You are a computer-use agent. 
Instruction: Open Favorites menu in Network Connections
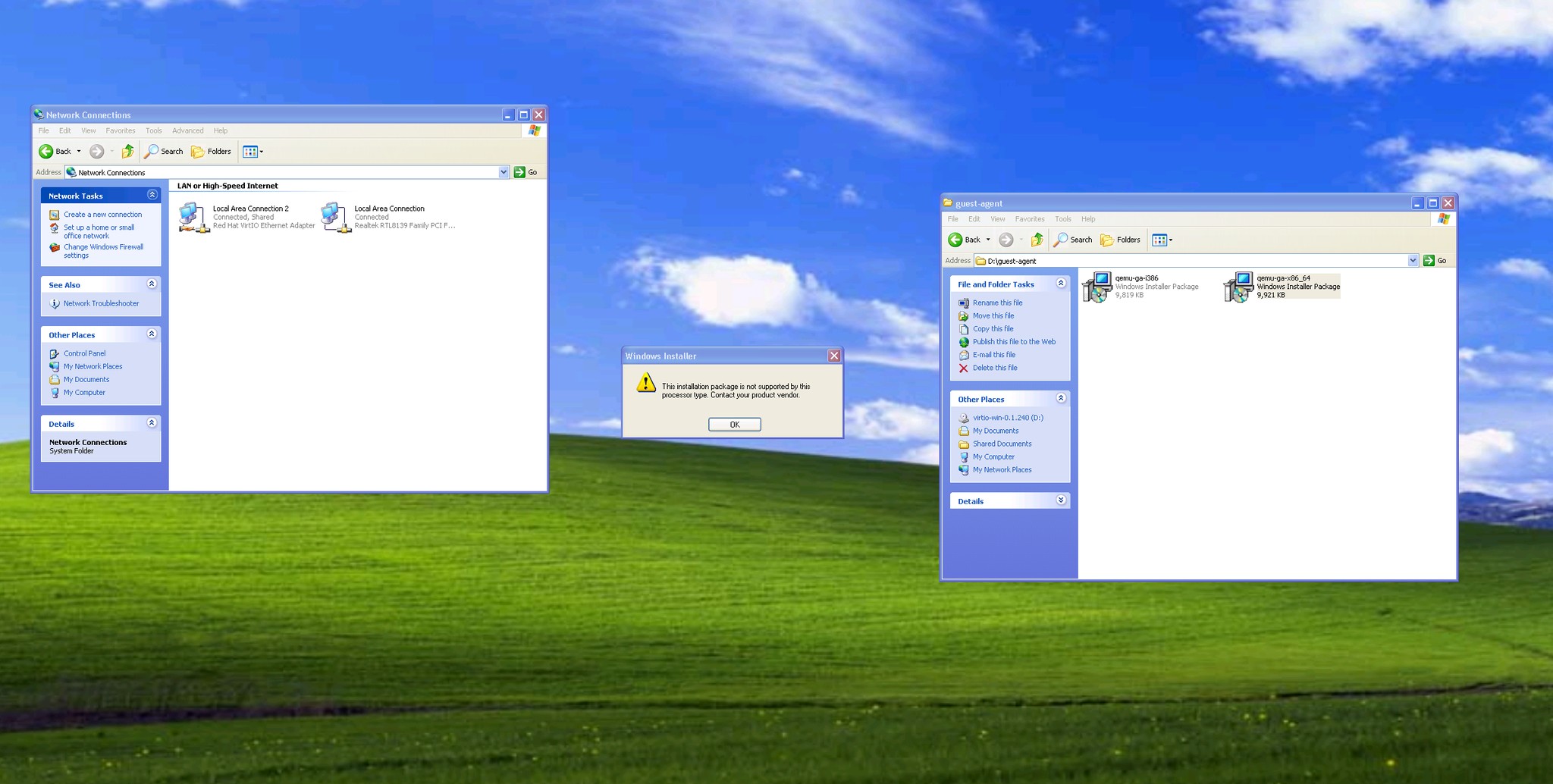click(121, 130)
